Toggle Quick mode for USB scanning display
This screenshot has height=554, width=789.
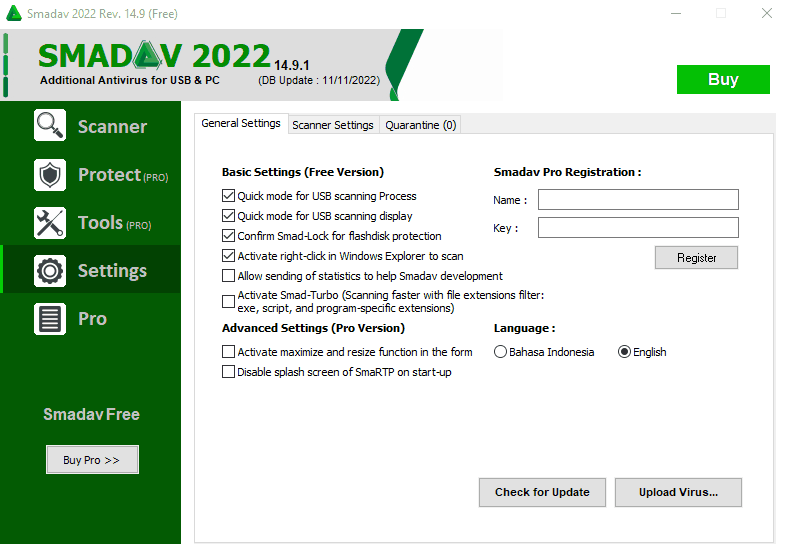click(x=228, y=216)
